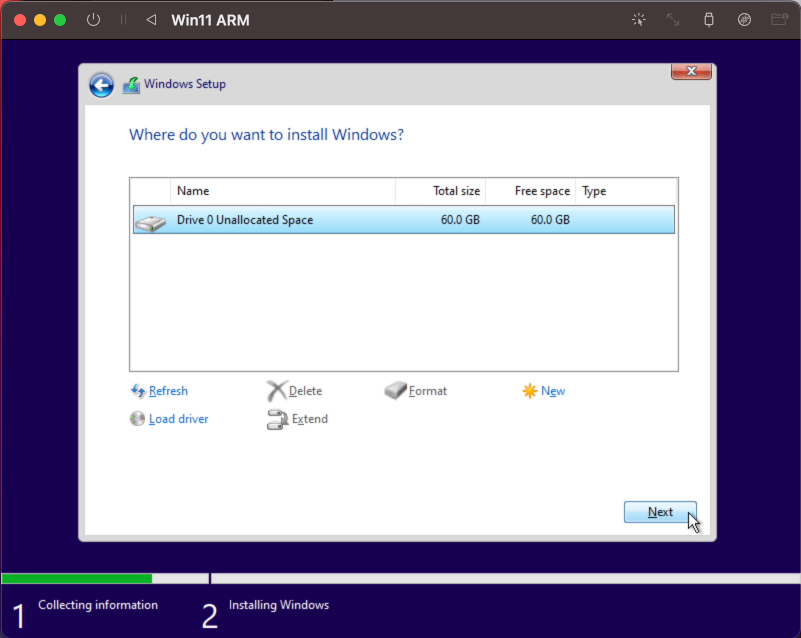Click the Collecting information step label

pyautogui.click(x=98, y=605)
